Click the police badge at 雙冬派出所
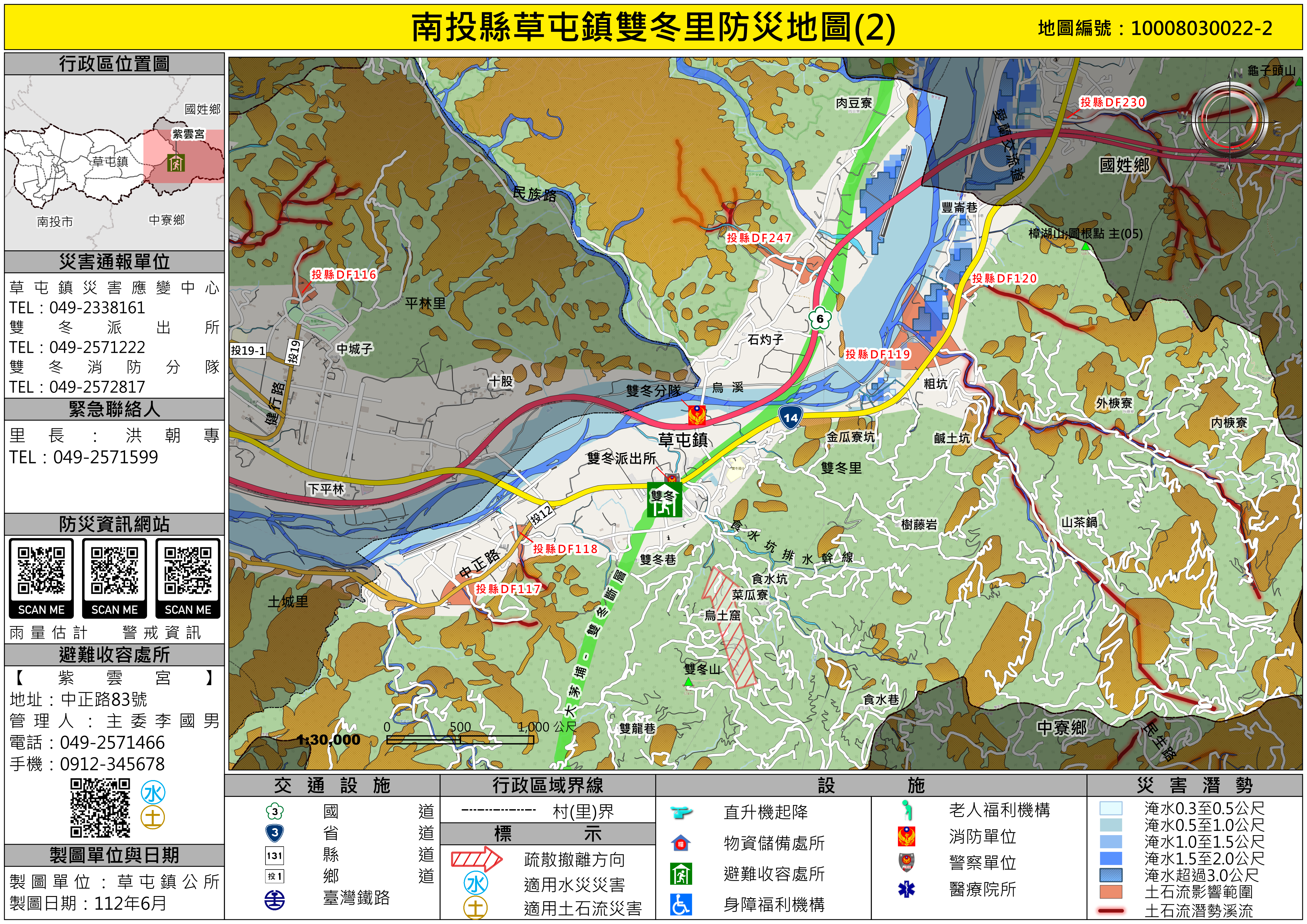The width and height of the screenshot is (1307, 924). tap(672, 478)
